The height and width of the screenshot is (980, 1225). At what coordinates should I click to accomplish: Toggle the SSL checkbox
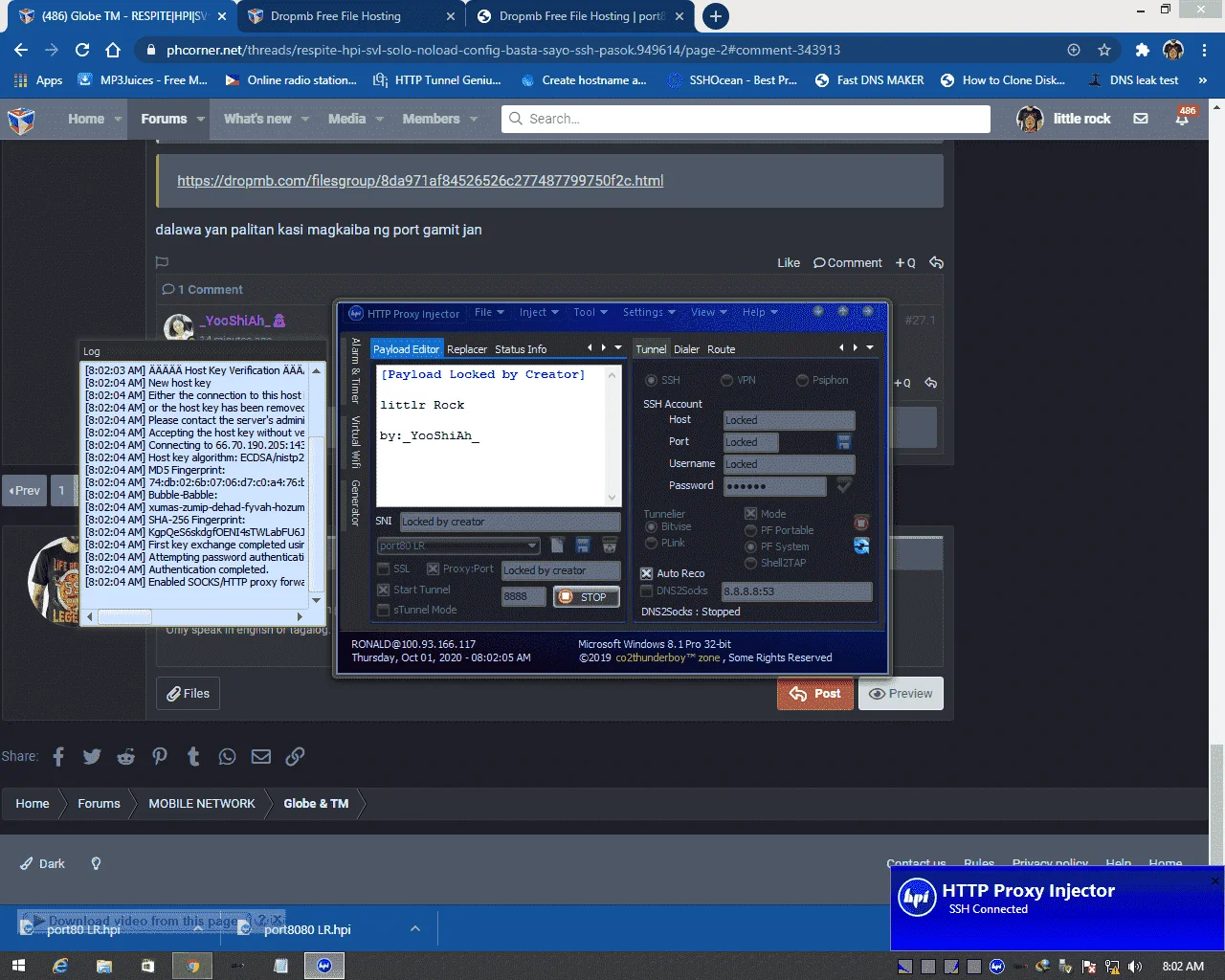point(384,568)
